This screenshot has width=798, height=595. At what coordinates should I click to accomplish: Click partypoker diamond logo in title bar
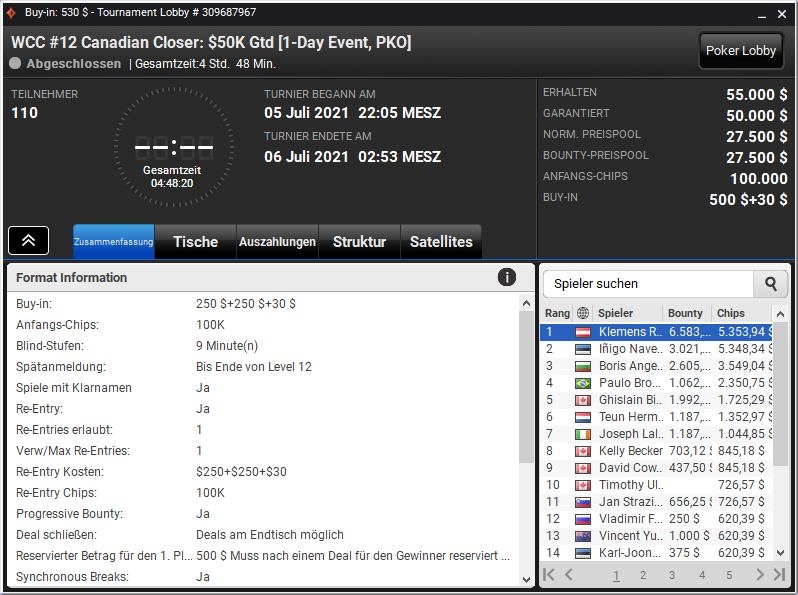point(11,13)
